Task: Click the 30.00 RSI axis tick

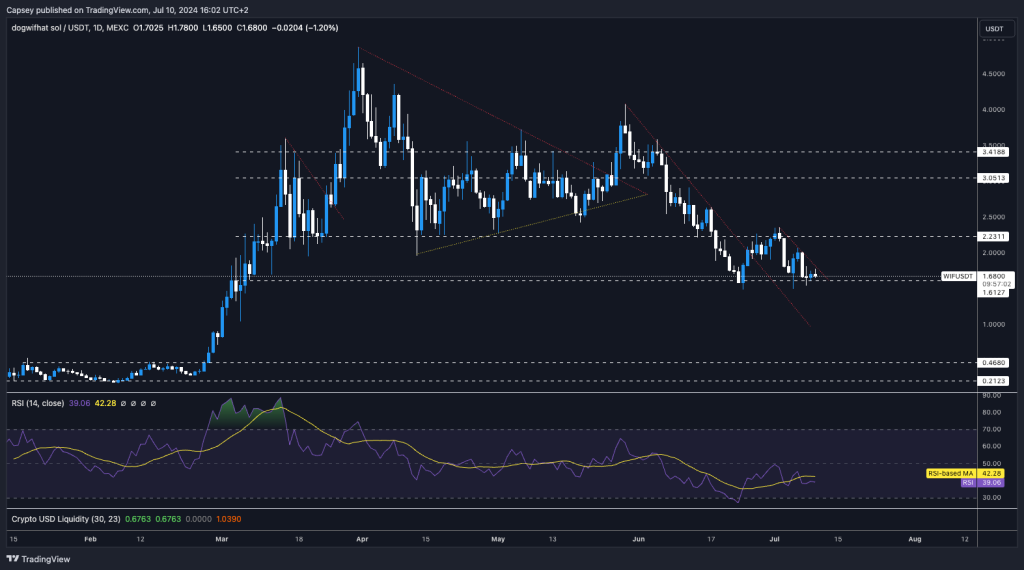Action: click(991, 498)
